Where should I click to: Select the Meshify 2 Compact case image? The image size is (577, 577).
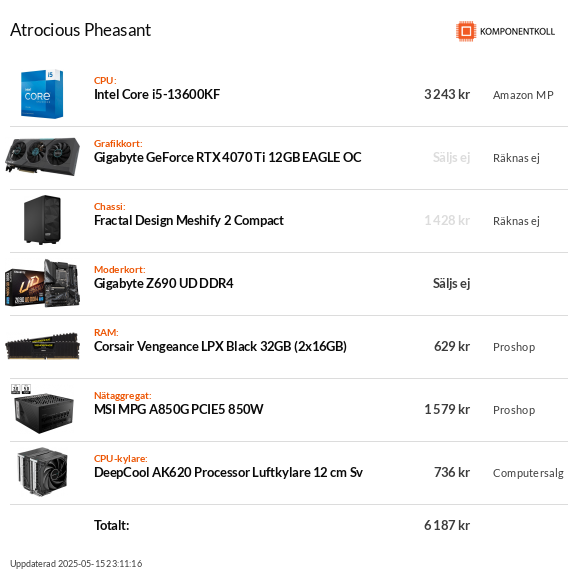click(42, 220)
